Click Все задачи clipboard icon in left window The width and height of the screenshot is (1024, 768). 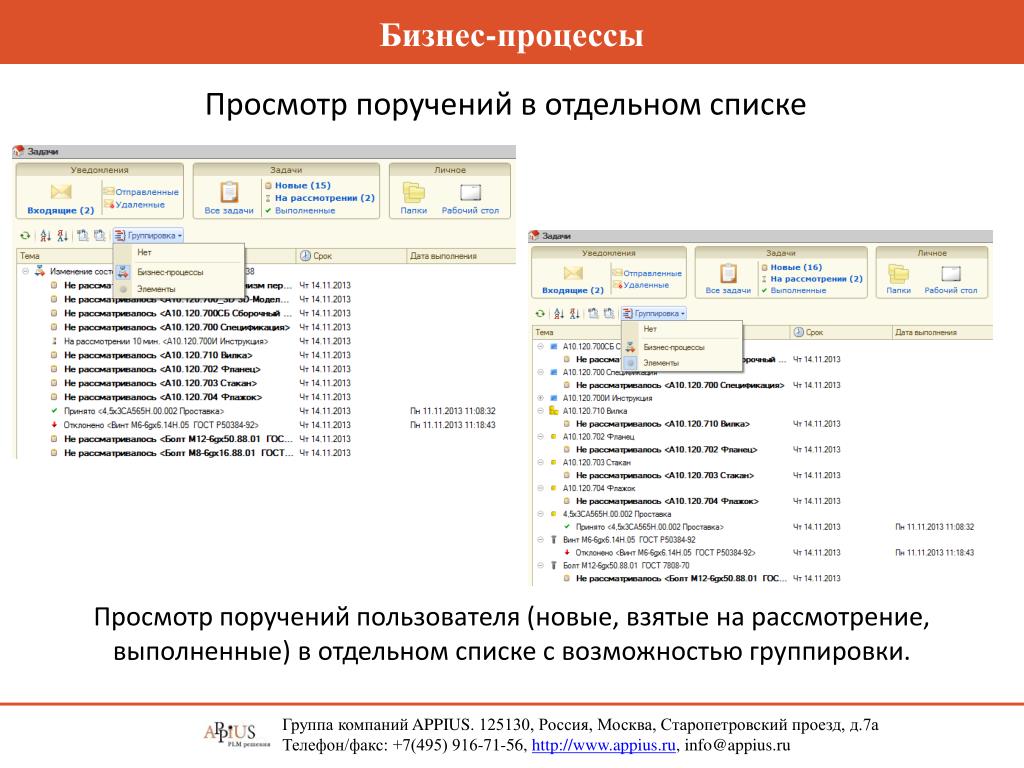[229, 192]
